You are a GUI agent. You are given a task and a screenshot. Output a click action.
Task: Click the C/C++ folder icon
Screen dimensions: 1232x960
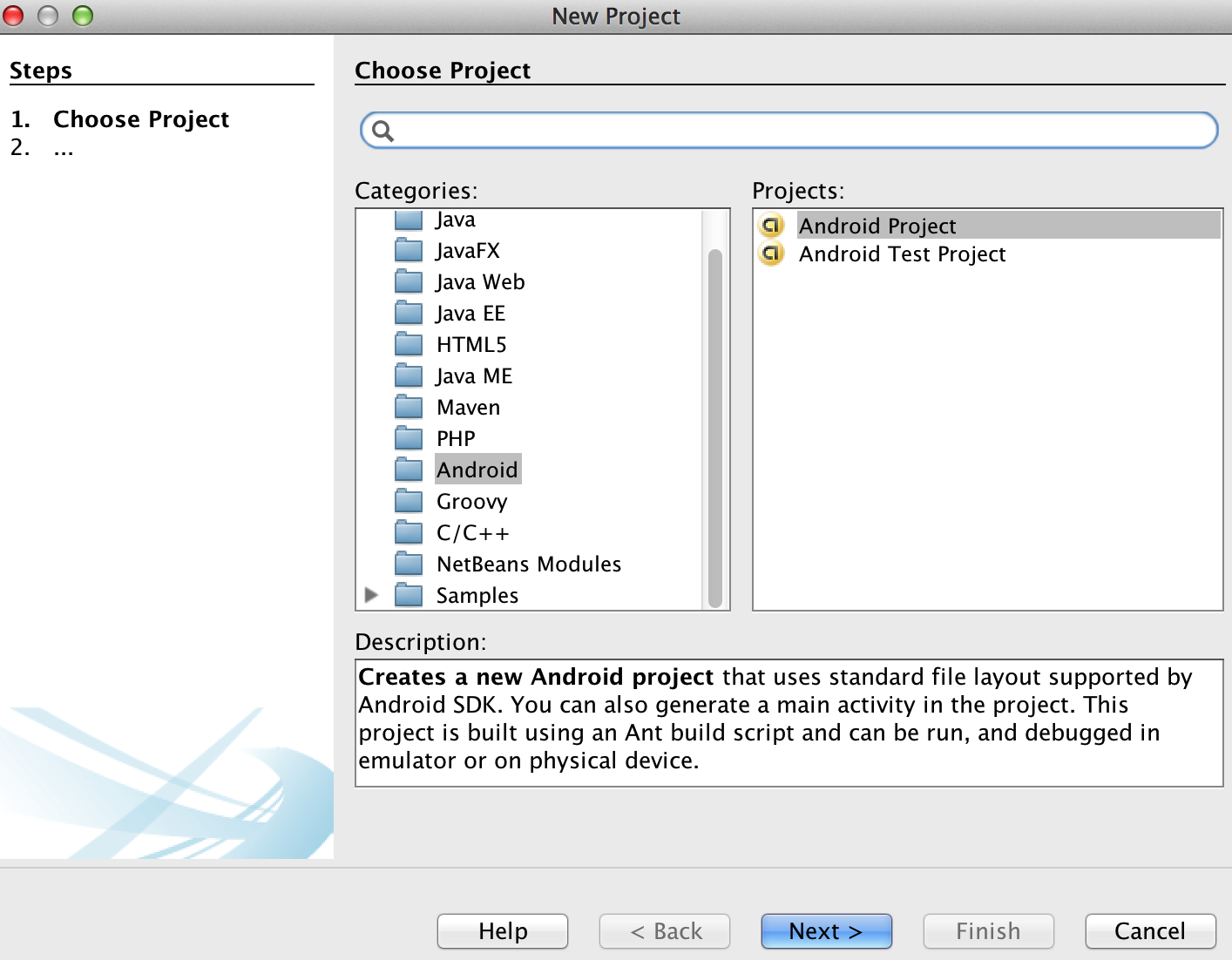point(409,533)
